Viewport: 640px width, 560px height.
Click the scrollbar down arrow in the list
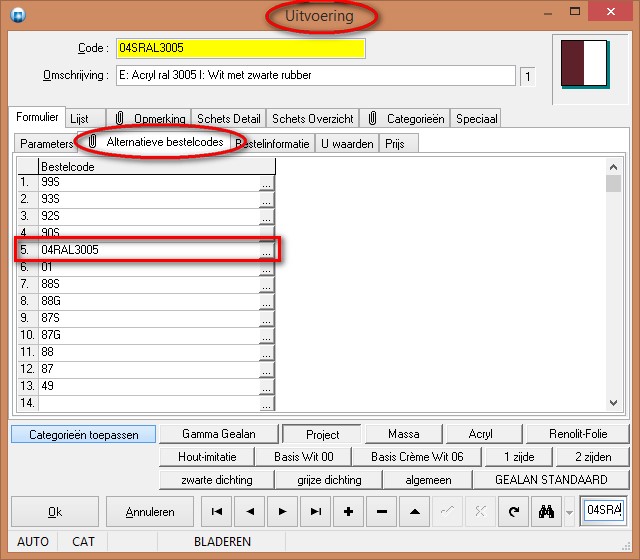[613, 403]
